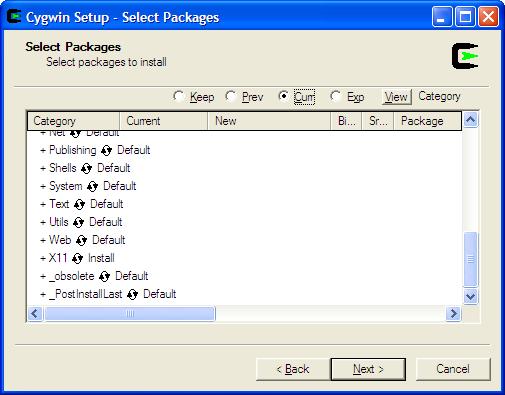
Task: Click the Default label next to _PostInstallLast
Action: click(x=160, y=294)
